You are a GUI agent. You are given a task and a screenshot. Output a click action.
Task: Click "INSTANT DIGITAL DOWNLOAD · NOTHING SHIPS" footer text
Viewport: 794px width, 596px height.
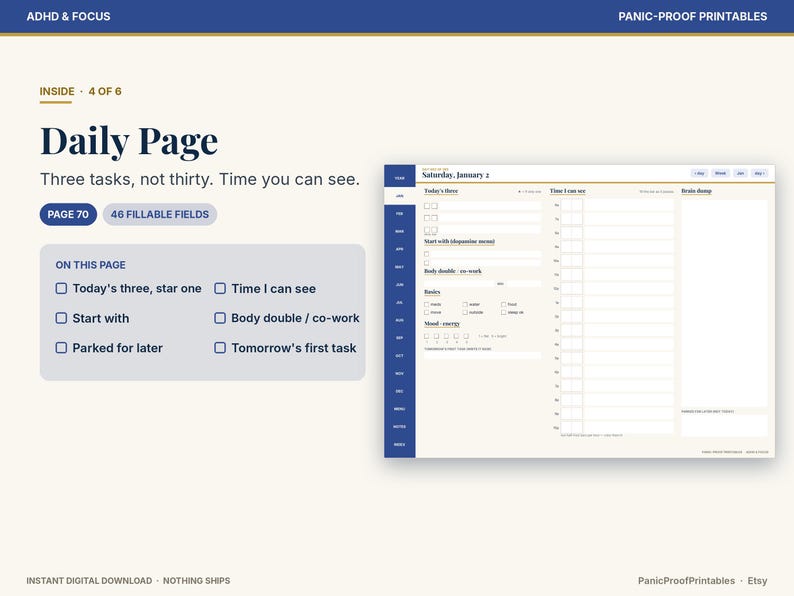click(128, 581)
